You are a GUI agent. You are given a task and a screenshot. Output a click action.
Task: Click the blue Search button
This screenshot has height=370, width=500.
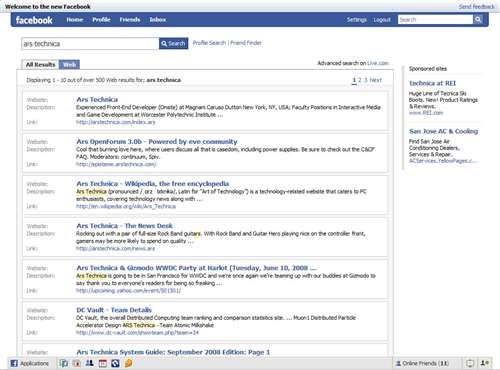(173, 43)
